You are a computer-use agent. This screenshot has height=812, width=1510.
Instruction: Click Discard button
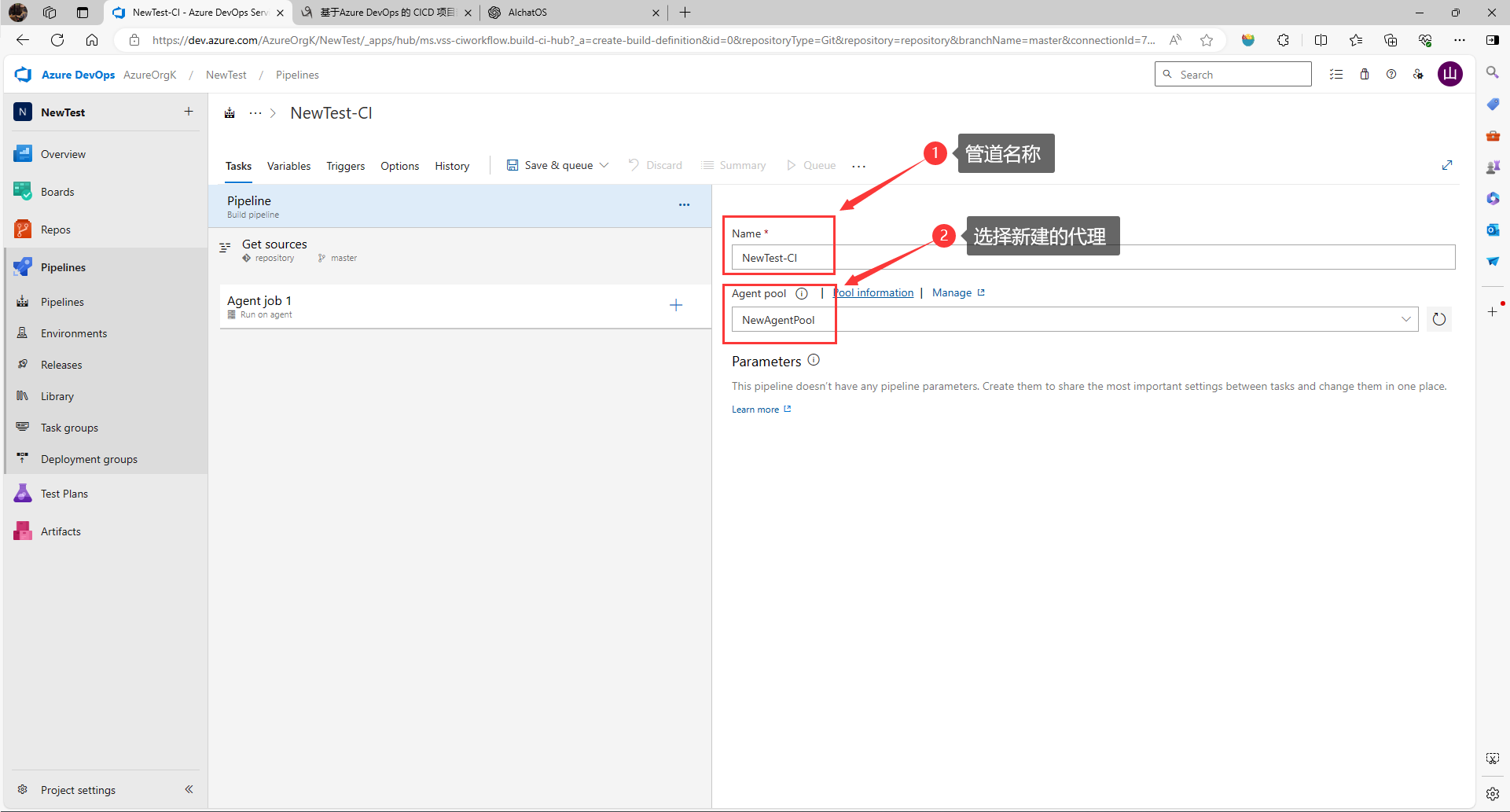pos(655,165)
